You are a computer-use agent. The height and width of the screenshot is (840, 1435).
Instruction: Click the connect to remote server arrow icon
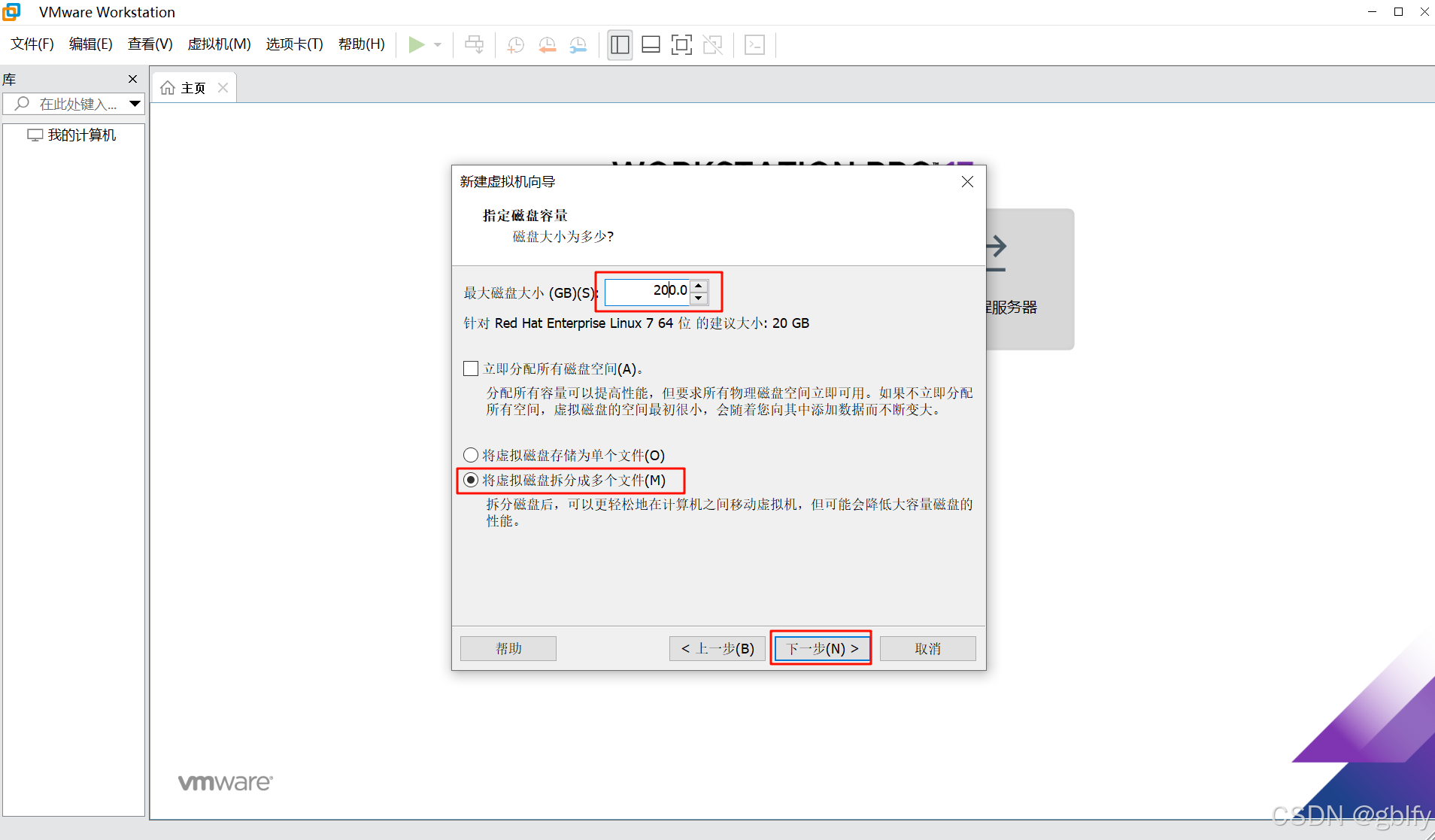coord(996,254)
